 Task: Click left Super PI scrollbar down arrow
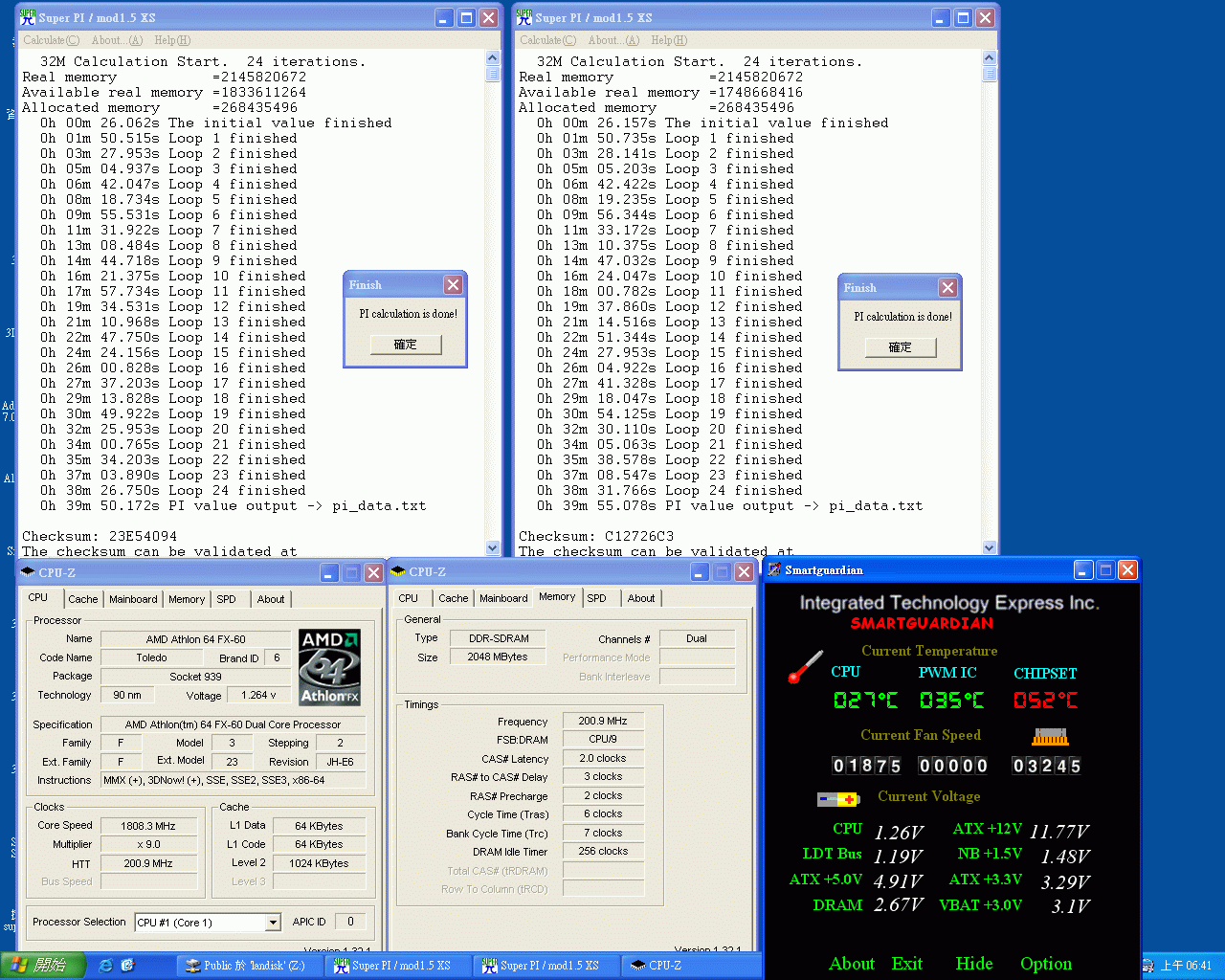tap(493, 548)
